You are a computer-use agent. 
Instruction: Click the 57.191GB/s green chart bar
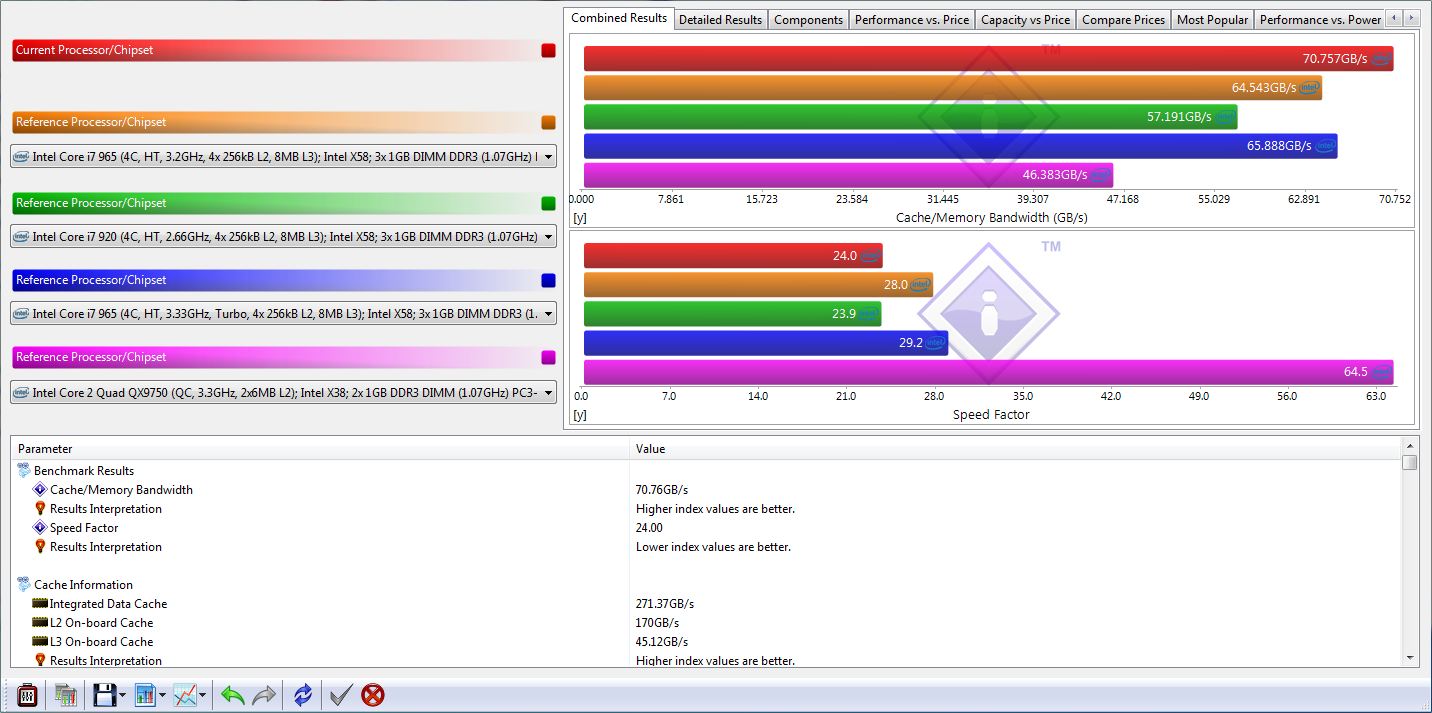910,117
